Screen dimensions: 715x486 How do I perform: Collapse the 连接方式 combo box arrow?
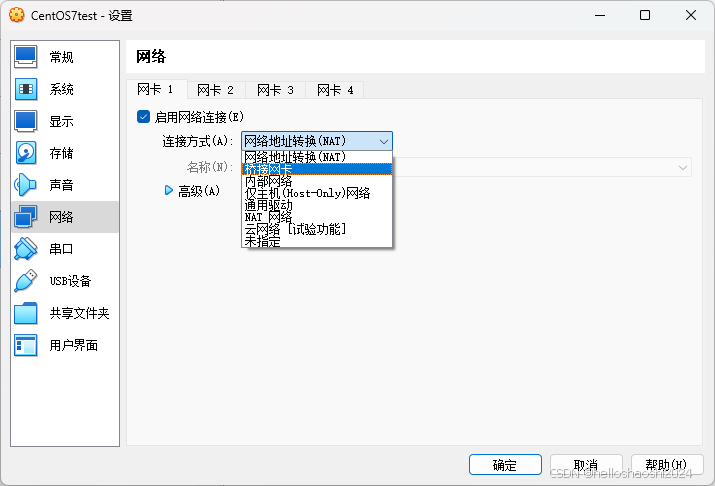pyautogui.click(x=384, y=141)
